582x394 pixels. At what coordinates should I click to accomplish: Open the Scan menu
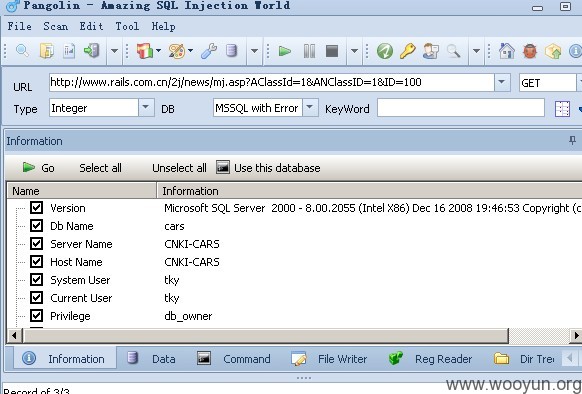(55, 26)
